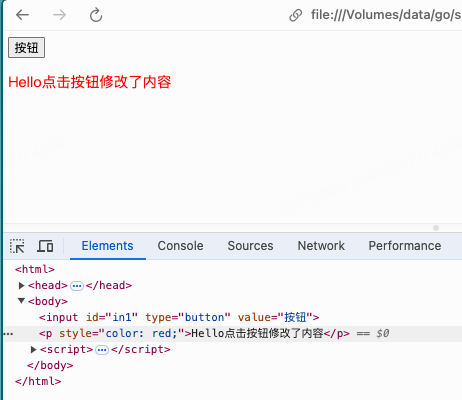Click the type="button" attribute
462x400 pixels.
coord(188,317)
